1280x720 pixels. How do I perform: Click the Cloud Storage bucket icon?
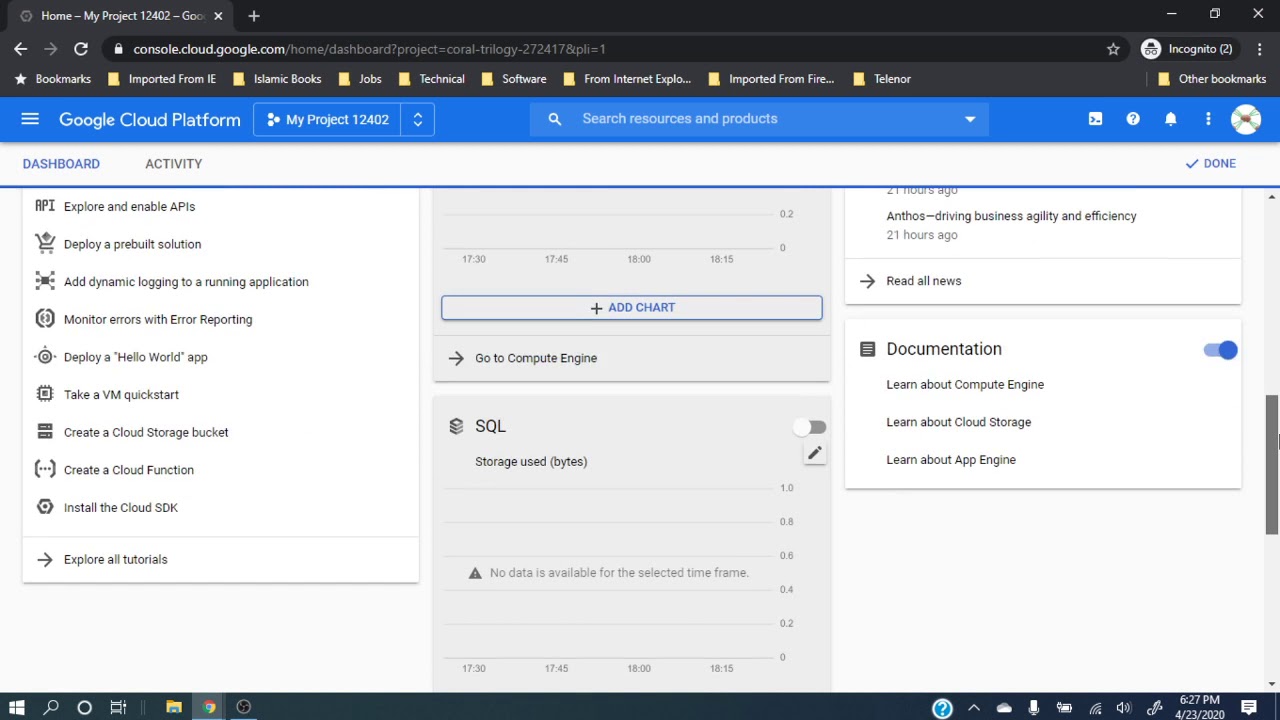pos(45,432)
